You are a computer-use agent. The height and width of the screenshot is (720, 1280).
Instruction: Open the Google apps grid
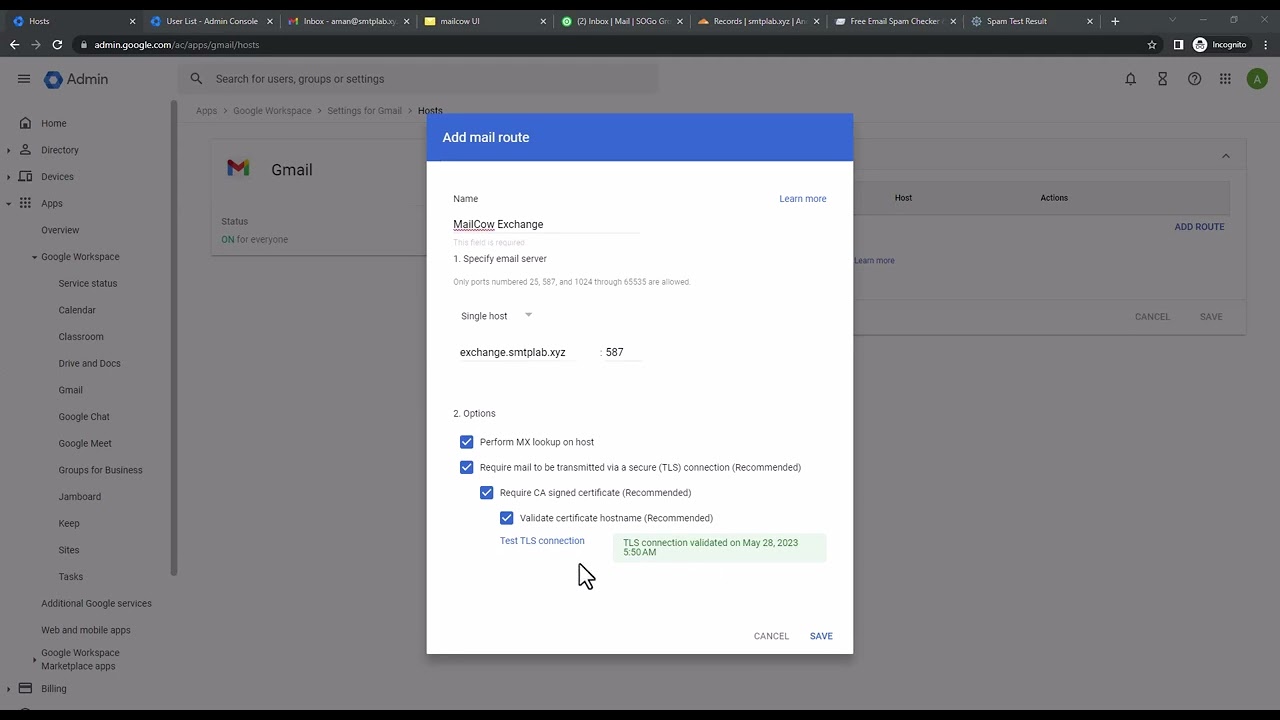point(1225,79)
